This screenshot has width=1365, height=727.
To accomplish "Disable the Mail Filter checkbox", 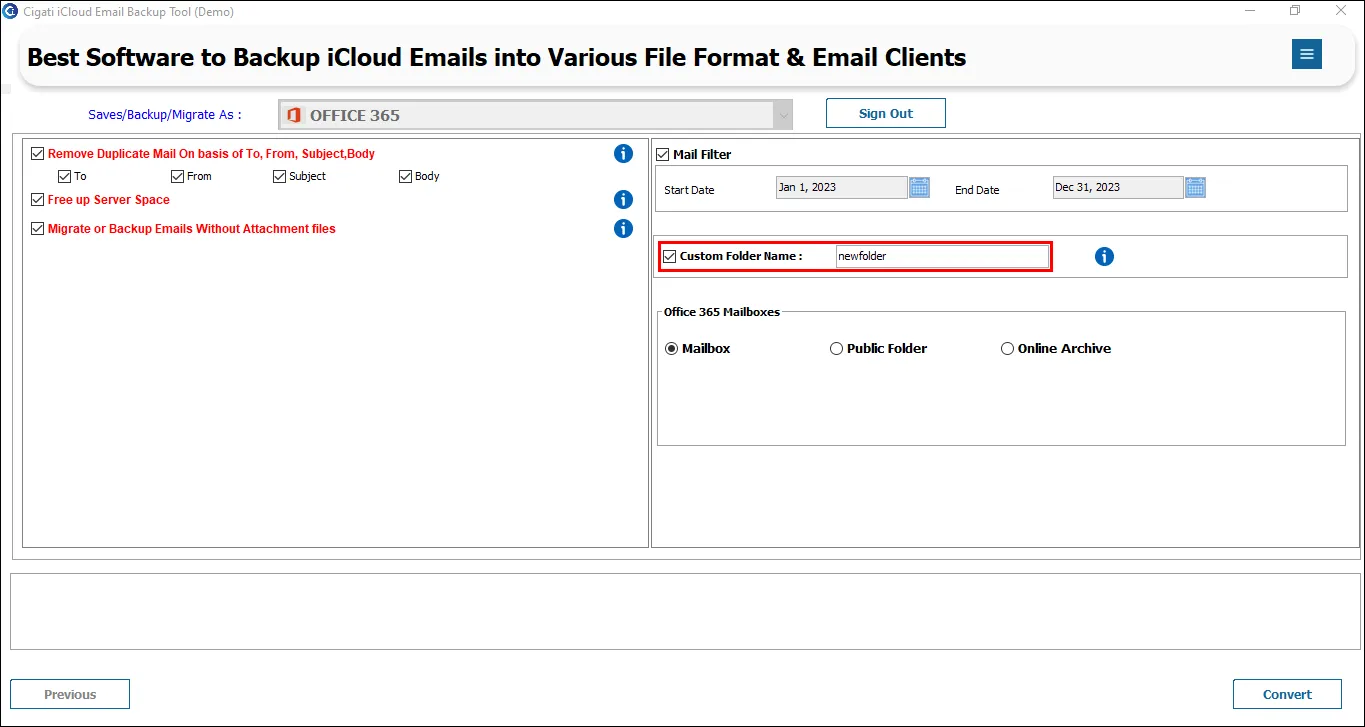I will pos(663,155).
